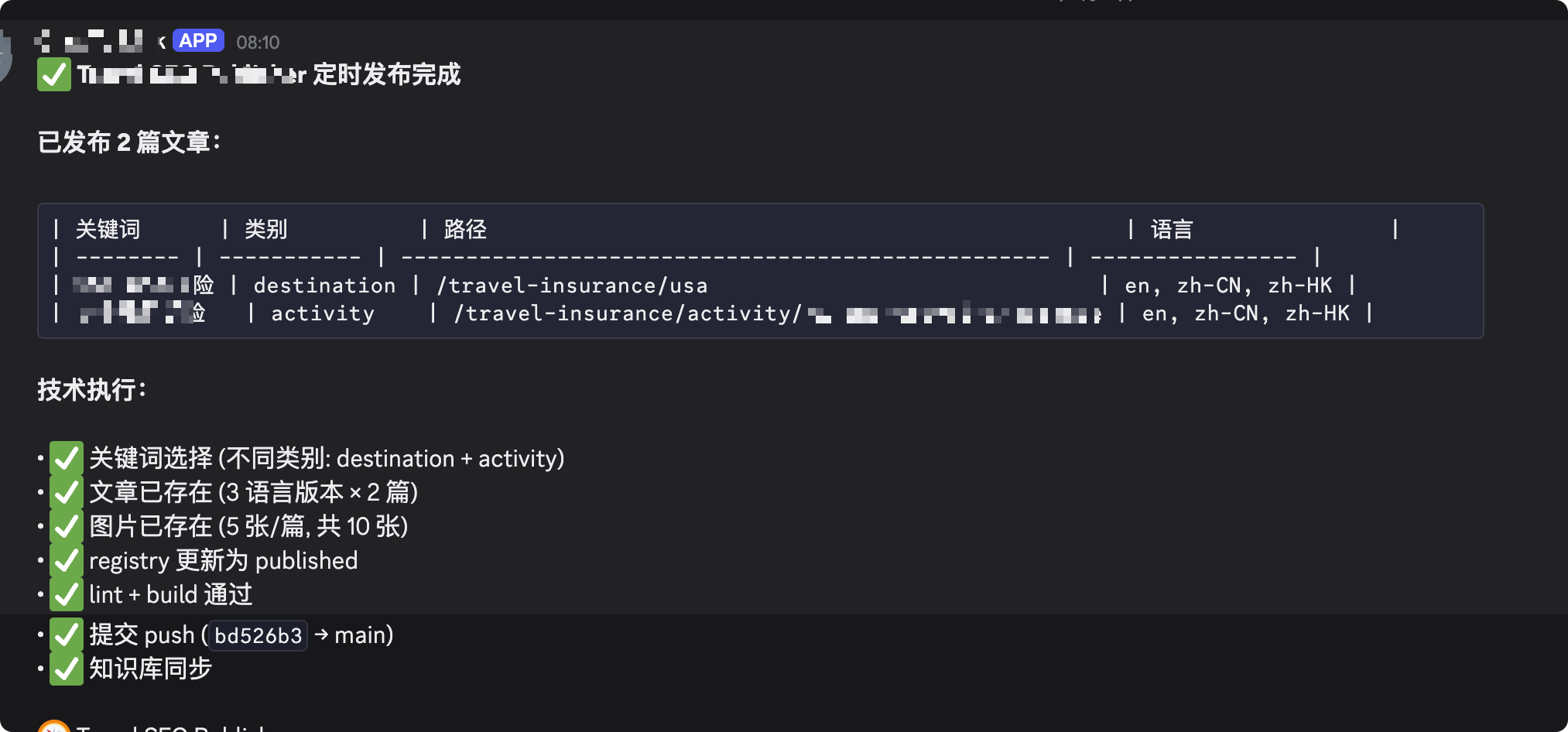The image size is (1568, 732).
Task: Click the 路径 column header in the code block
Action: click(465, 229)
